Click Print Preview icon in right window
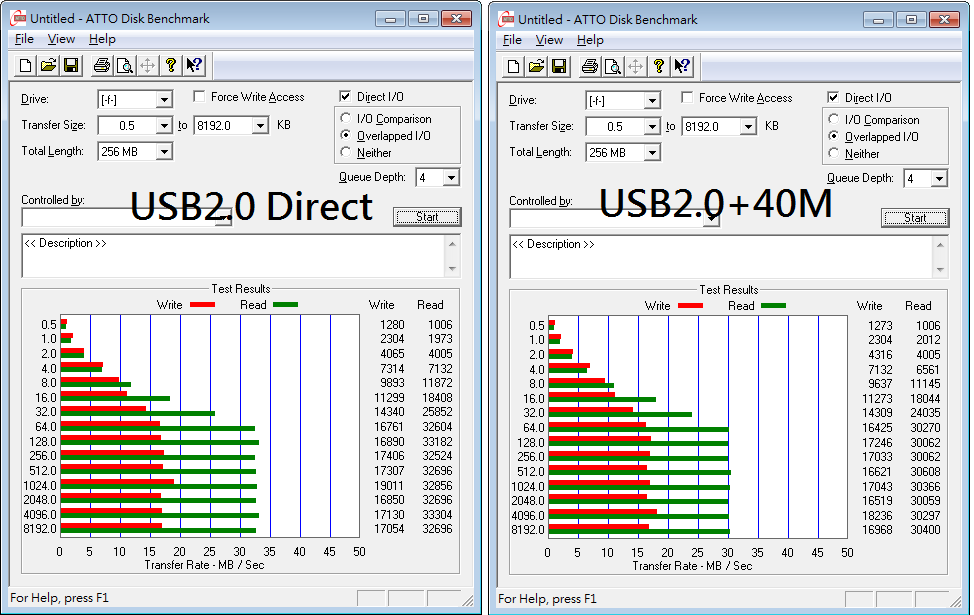This screenshot has width=974, height=615. coord(612,66)
